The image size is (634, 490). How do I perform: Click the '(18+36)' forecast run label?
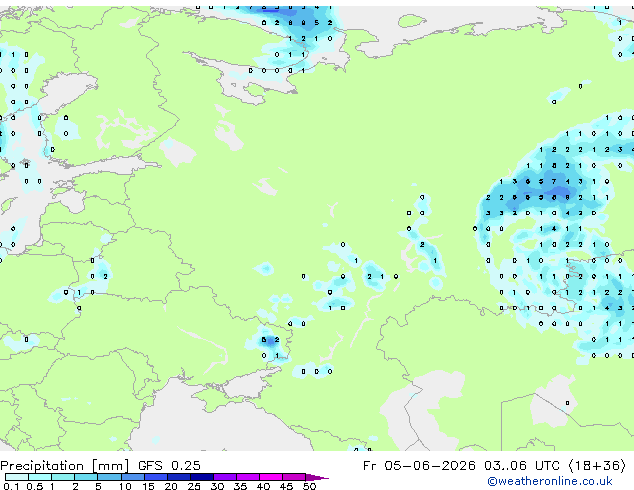click(x=597, y=466)
